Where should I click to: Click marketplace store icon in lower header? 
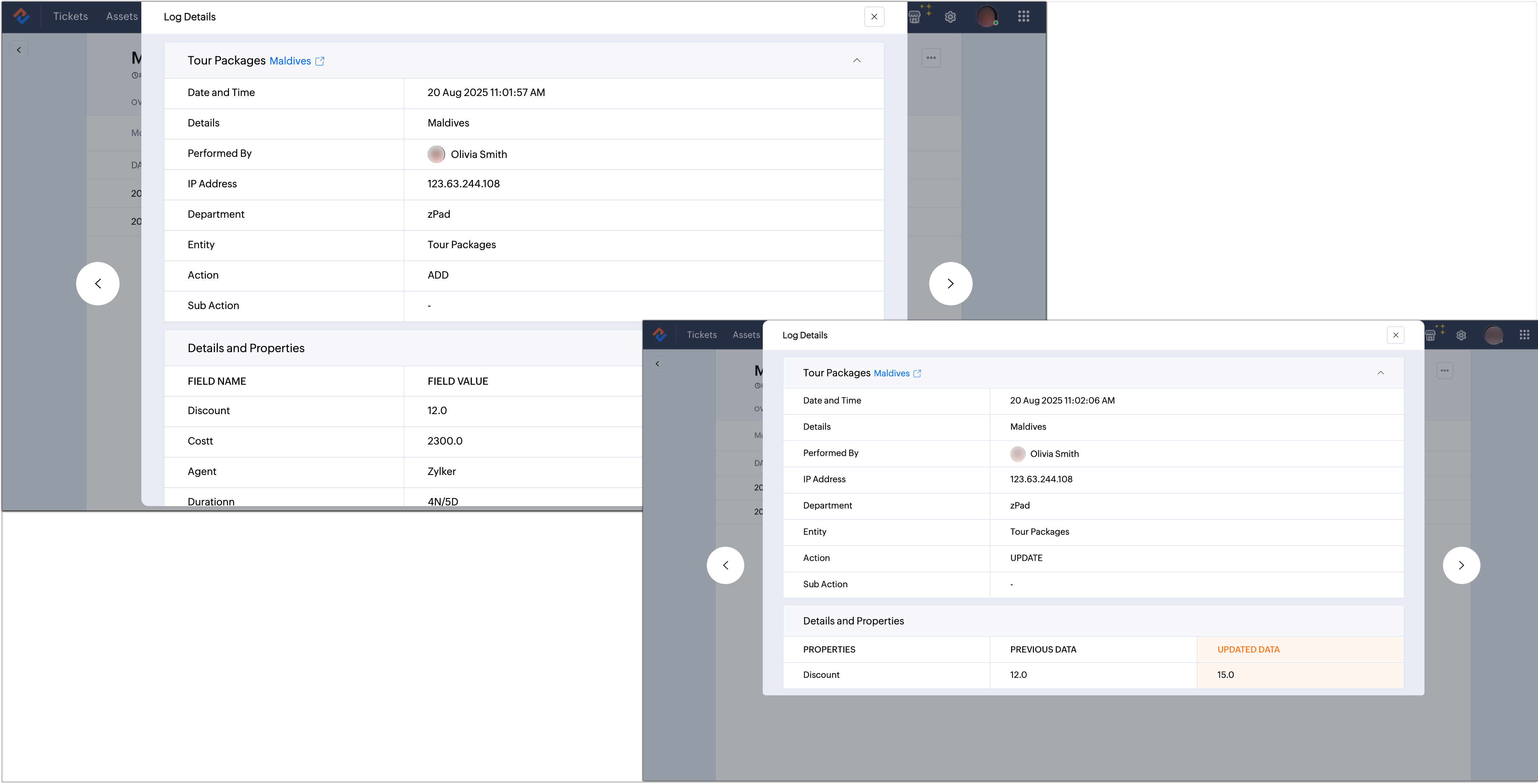tap(1430, 335)
